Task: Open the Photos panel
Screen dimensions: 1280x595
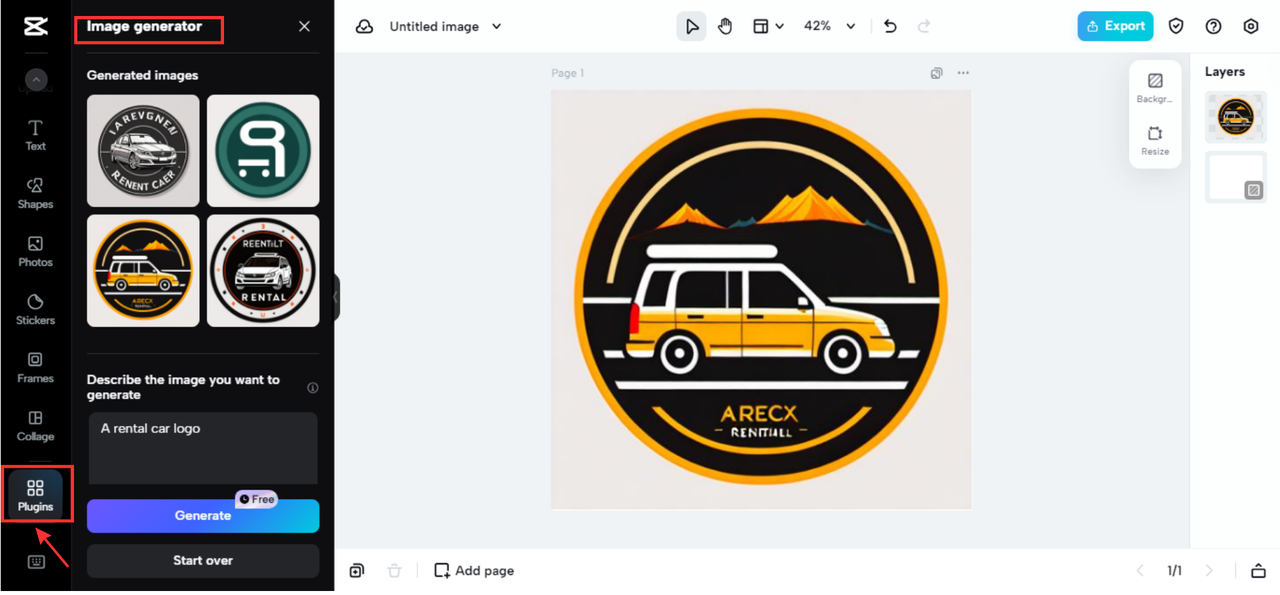Action: [x=35, y=251]
